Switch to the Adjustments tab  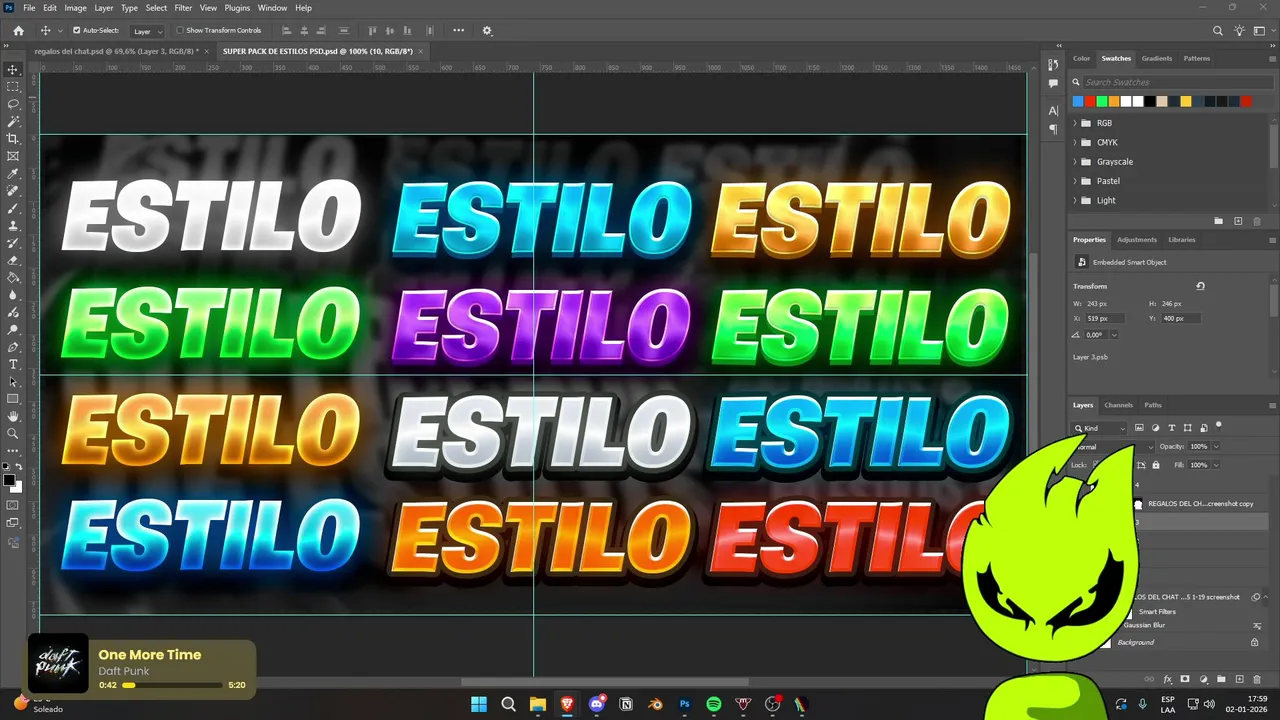point(1137,240)
